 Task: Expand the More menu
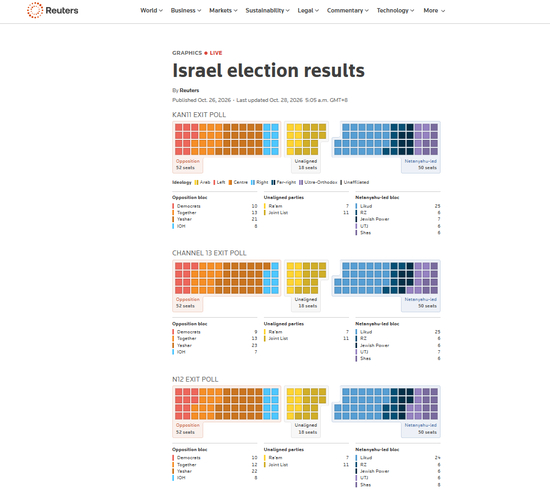[434, 11]
